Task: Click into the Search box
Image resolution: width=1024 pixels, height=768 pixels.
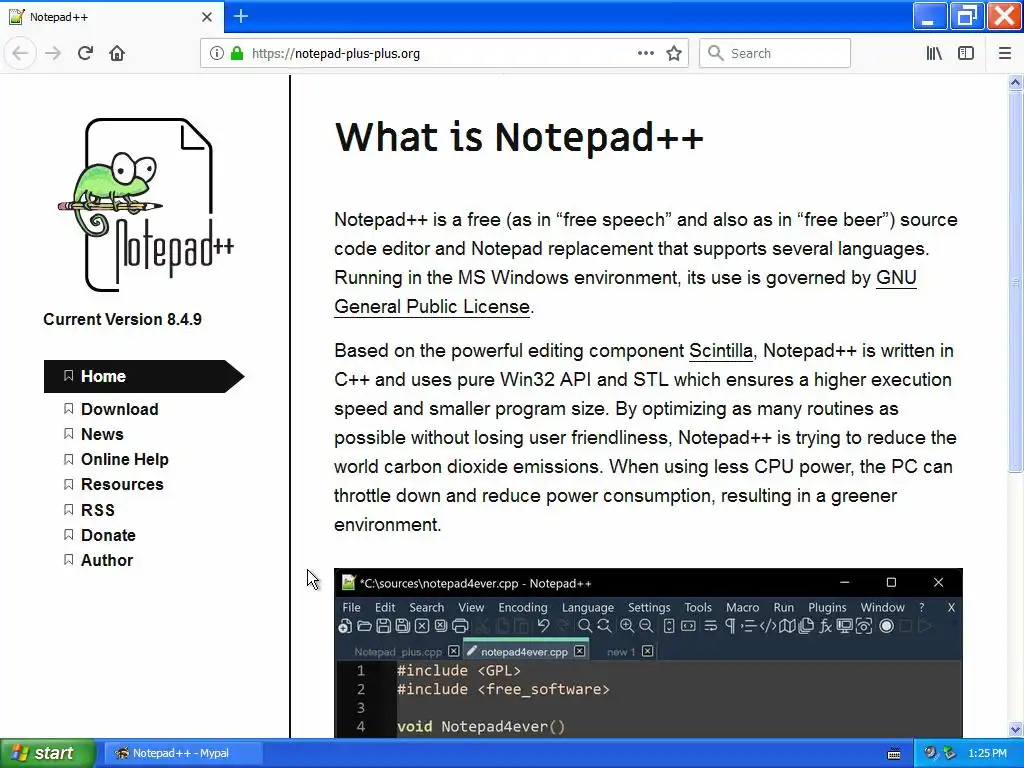Action: [x=775, y=53]
